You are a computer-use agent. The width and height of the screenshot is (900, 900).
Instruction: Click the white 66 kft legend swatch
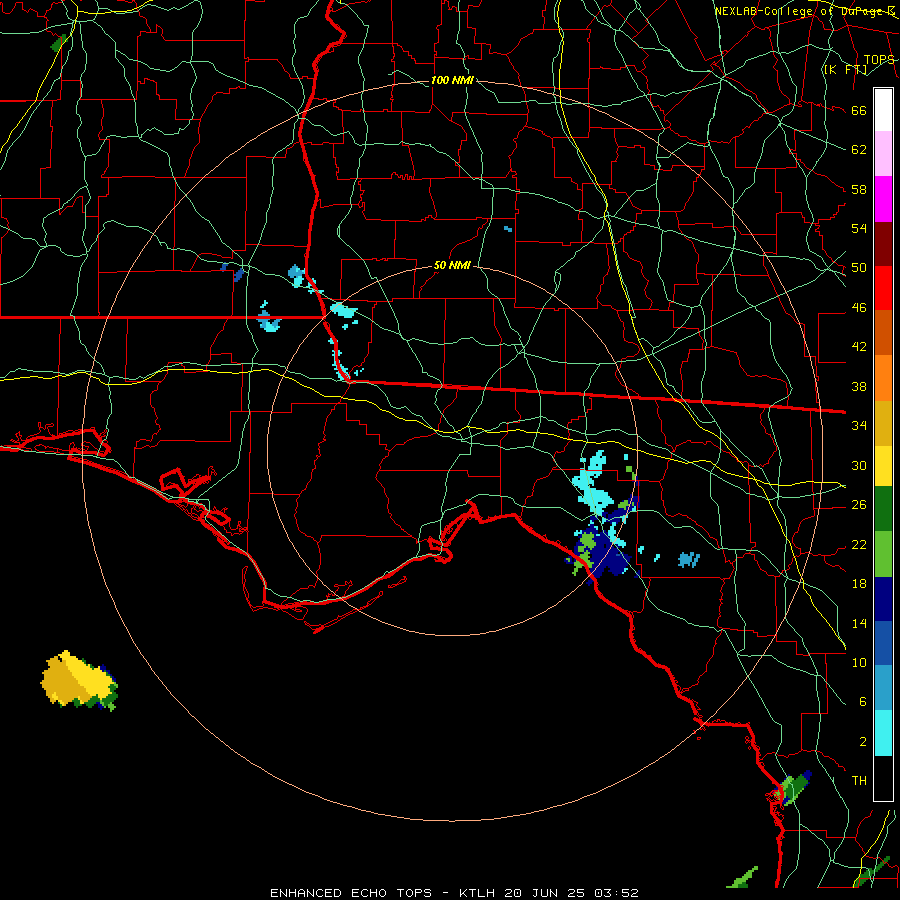coord(883,110)
